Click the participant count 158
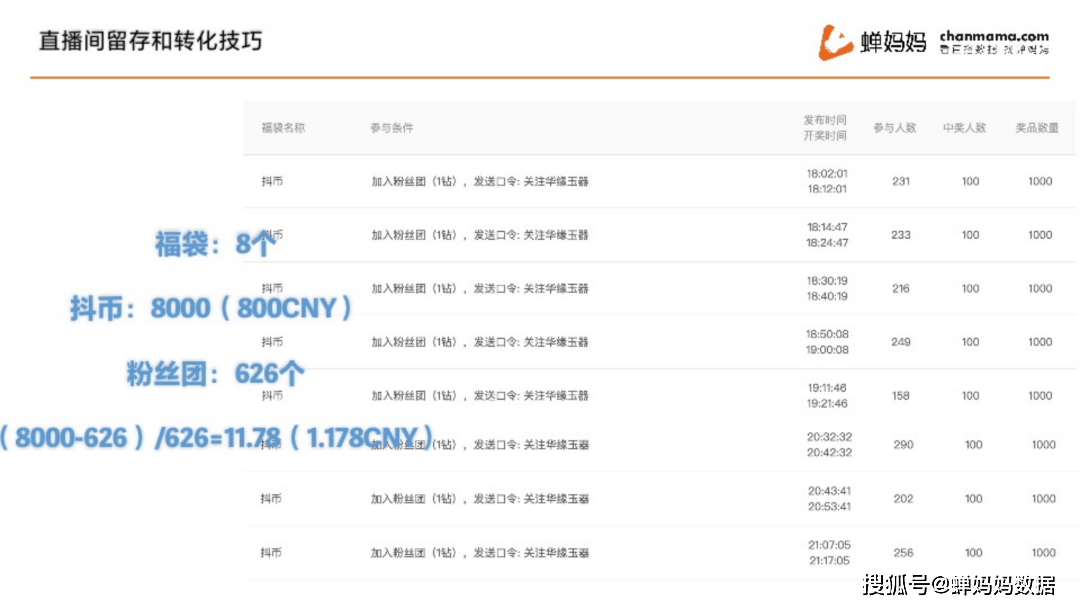 901,396
